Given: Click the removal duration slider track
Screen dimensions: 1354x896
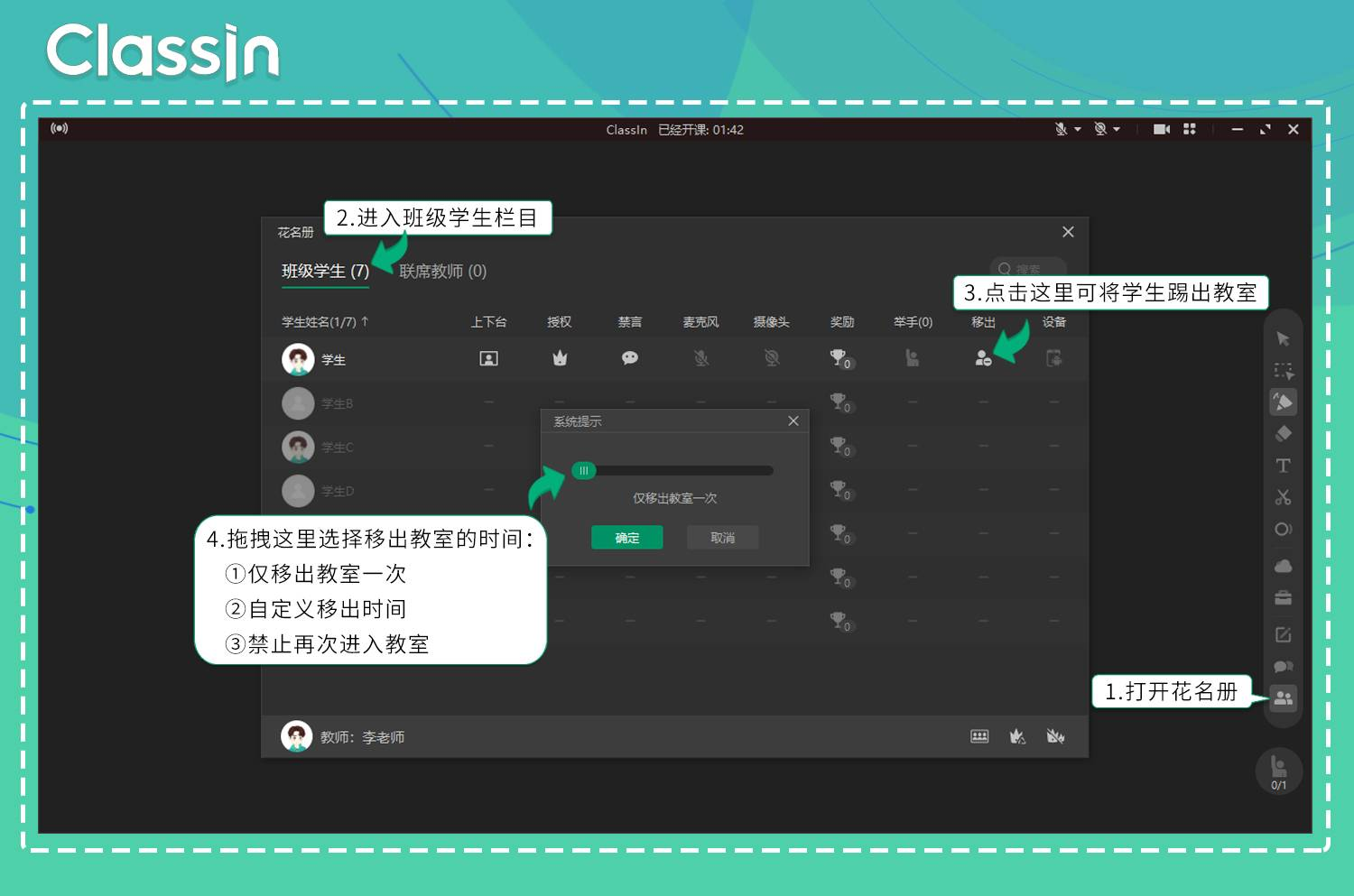Looking at the screenshot, I should click(x=673, y=470).
